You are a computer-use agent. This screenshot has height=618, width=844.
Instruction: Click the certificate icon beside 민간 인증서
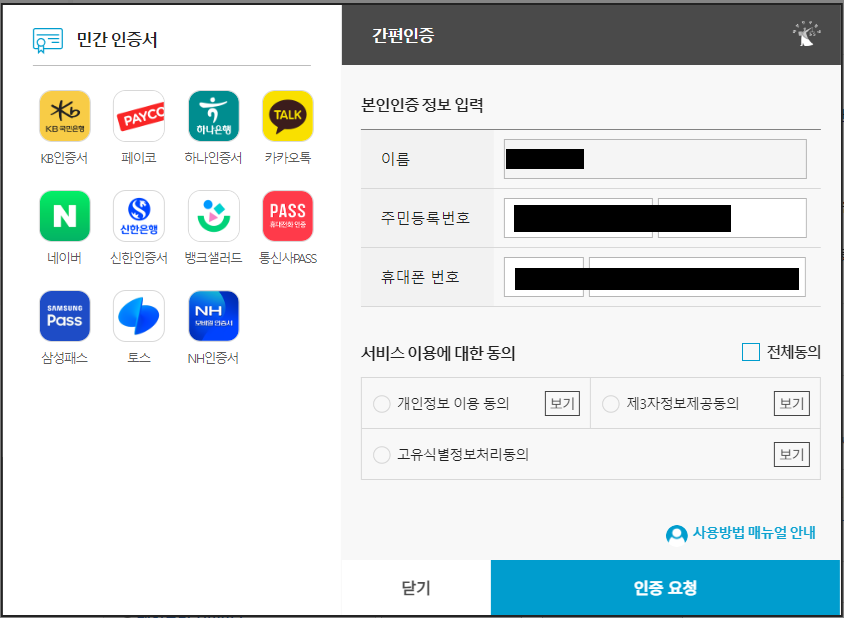click(48, 40)
